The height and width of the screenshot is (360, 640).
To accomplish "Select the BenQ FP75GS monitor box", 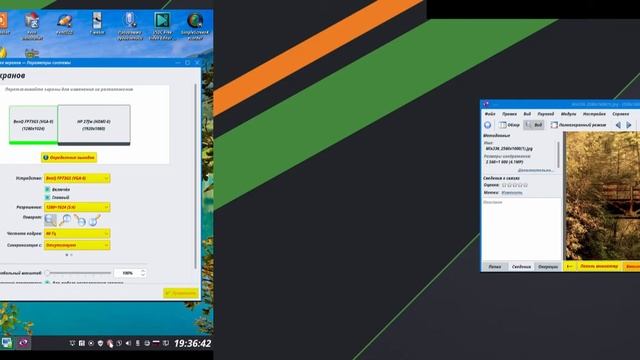I will pos(33,125).
